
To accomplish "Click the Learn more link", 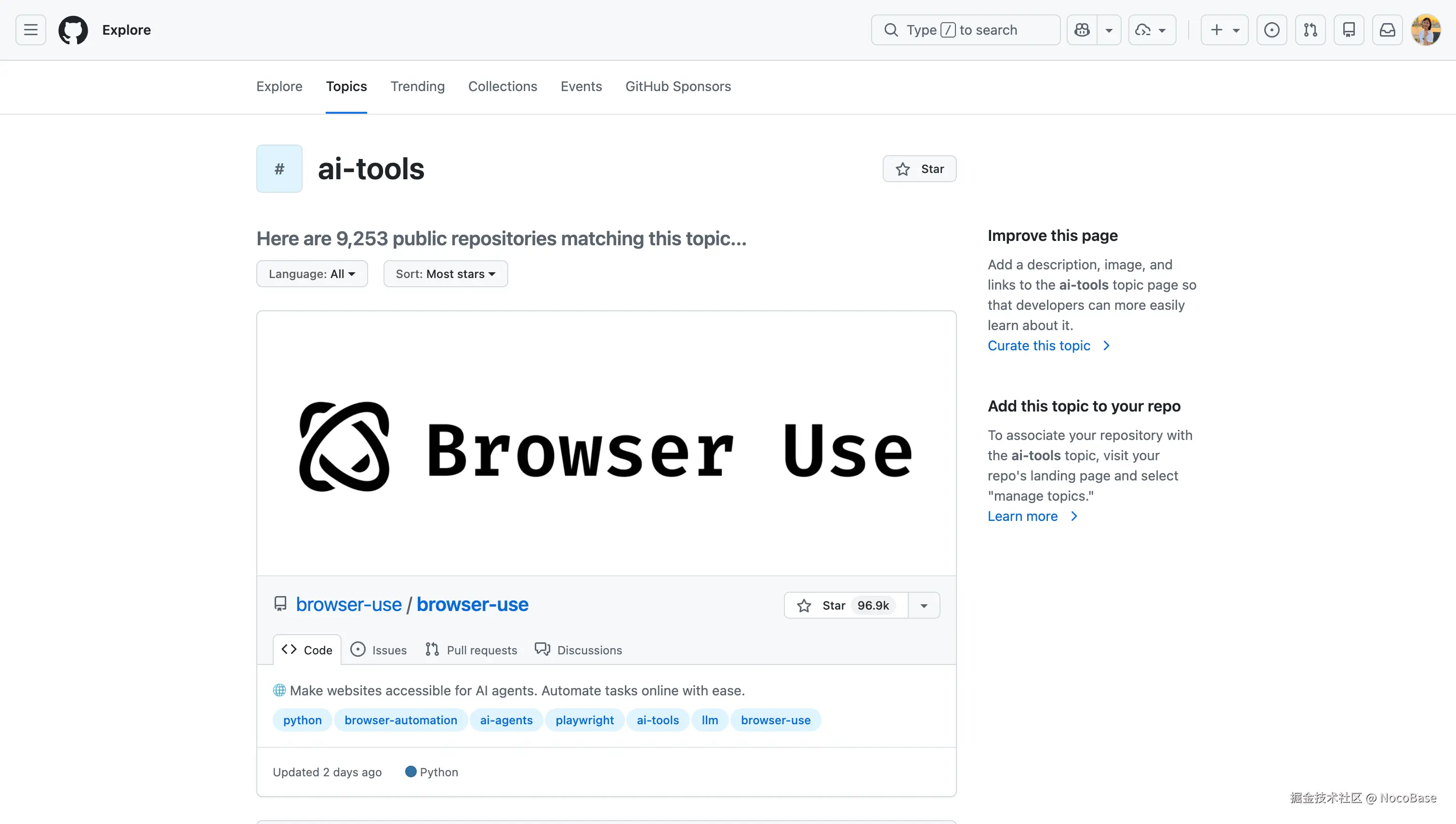I will [1022, 516].
